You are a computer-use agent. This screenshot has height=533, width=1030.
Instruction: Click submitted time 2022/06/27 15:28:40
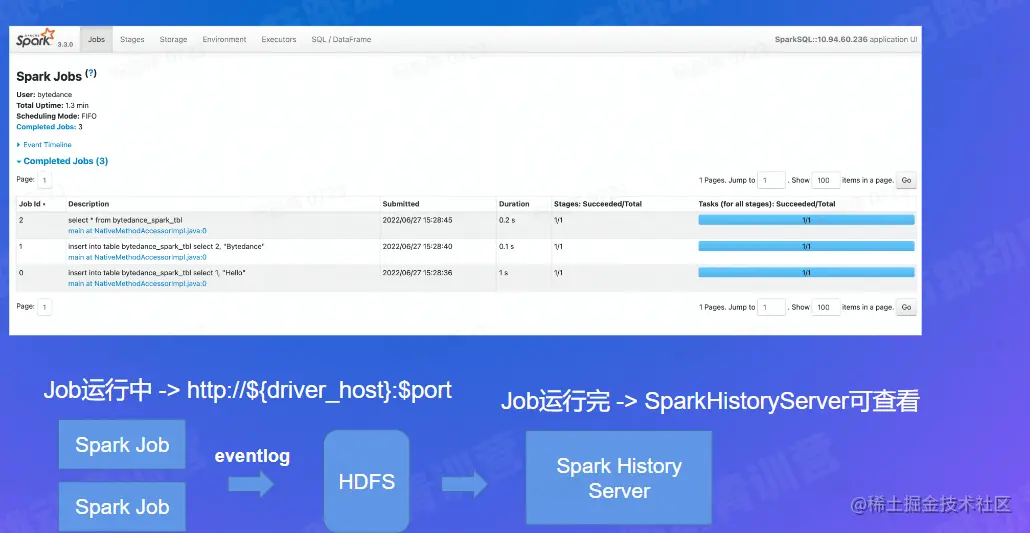coord(417,246)
